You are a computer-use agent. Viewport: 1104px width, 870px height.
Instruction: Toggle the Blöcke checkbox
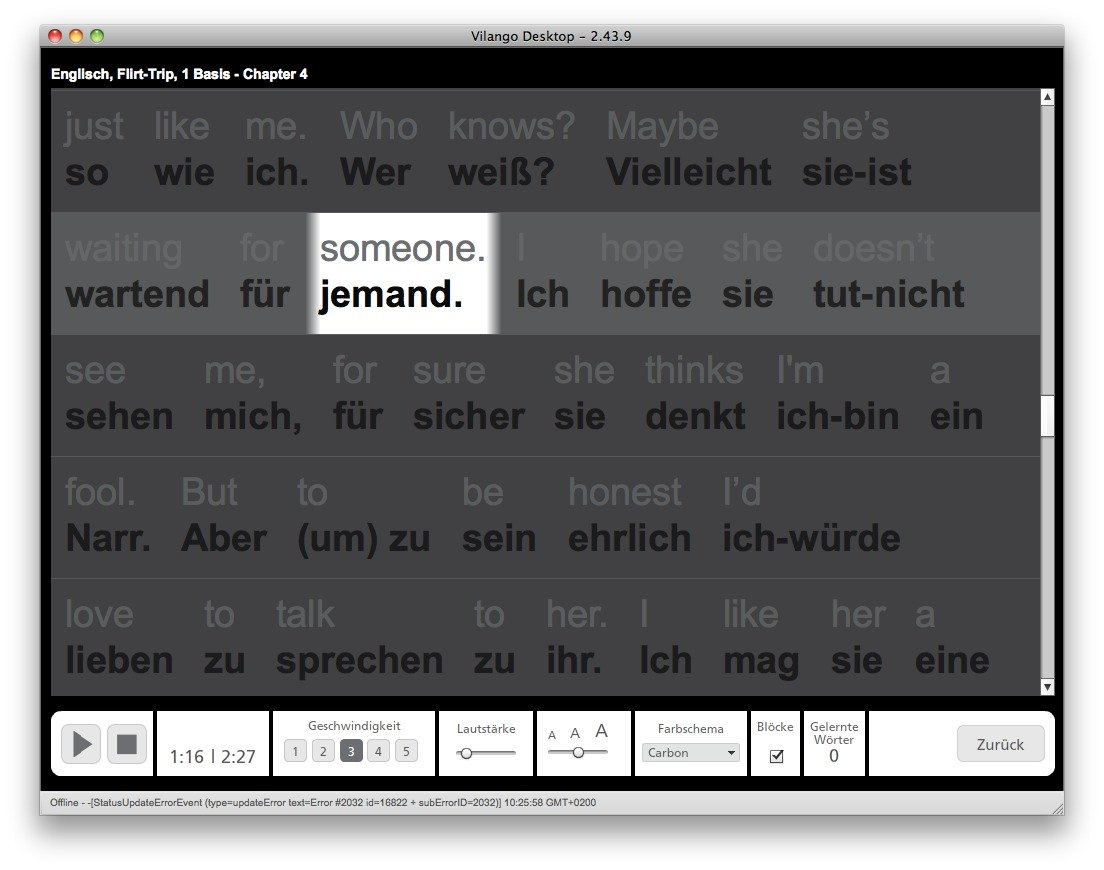pos(777,756)
